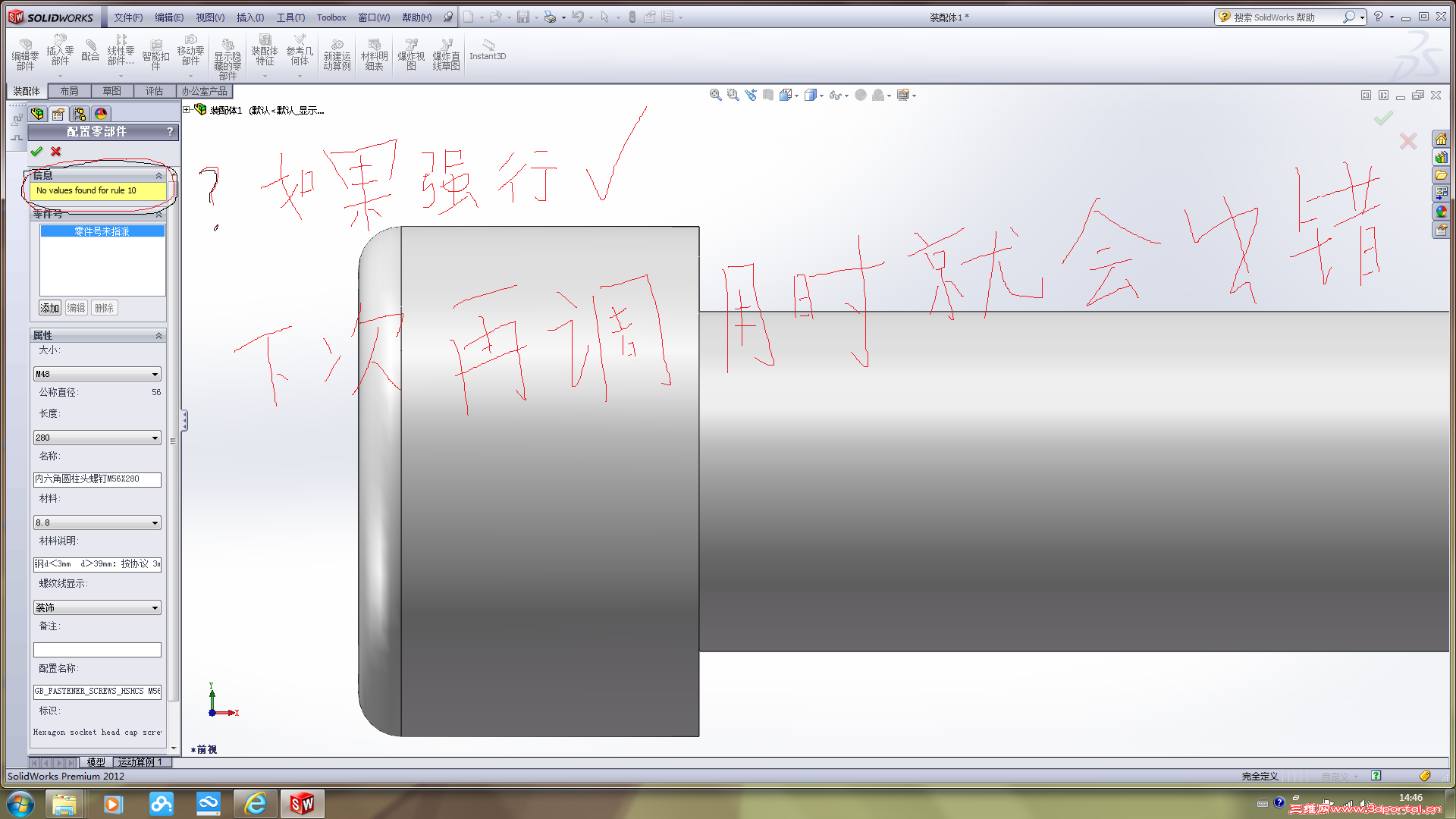Click the 删除 button under 零件号
Screen dimensions: 1456x819
pos(104,307)
